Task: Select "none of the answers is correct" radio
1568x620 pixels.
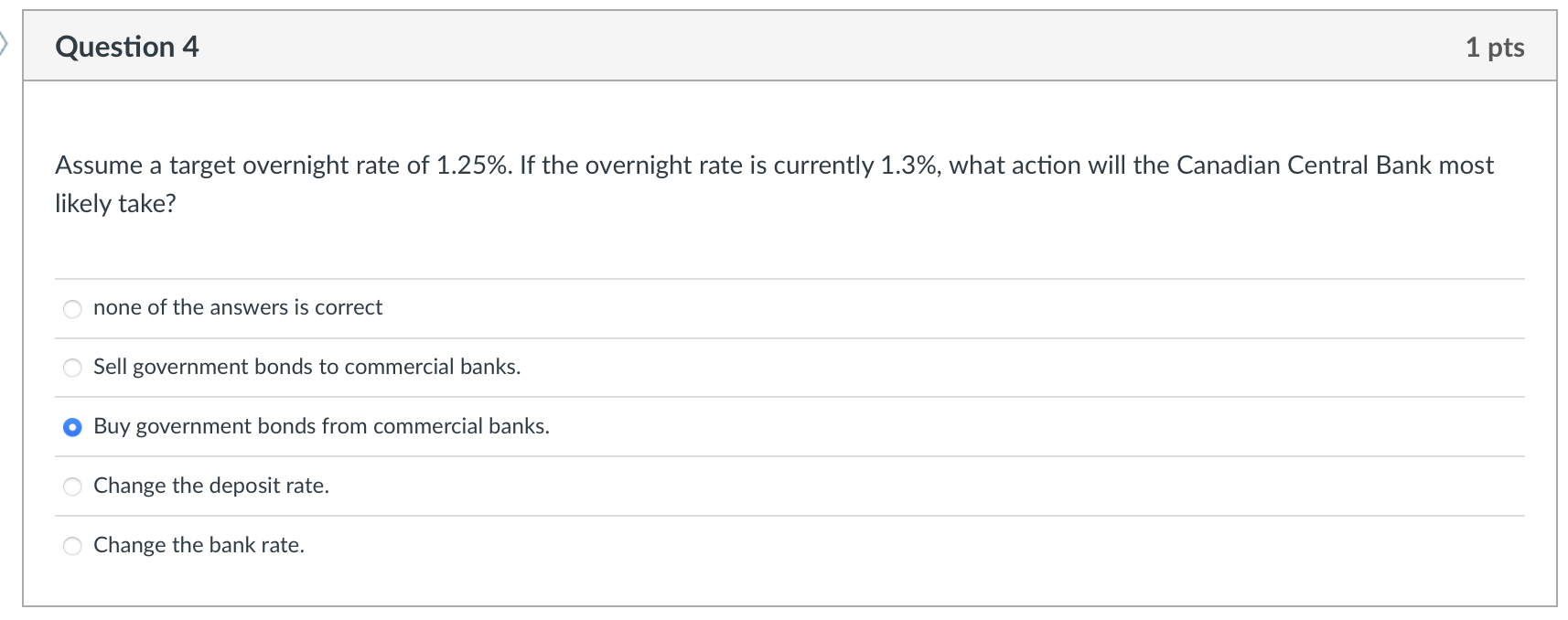Action: [72, 309]
